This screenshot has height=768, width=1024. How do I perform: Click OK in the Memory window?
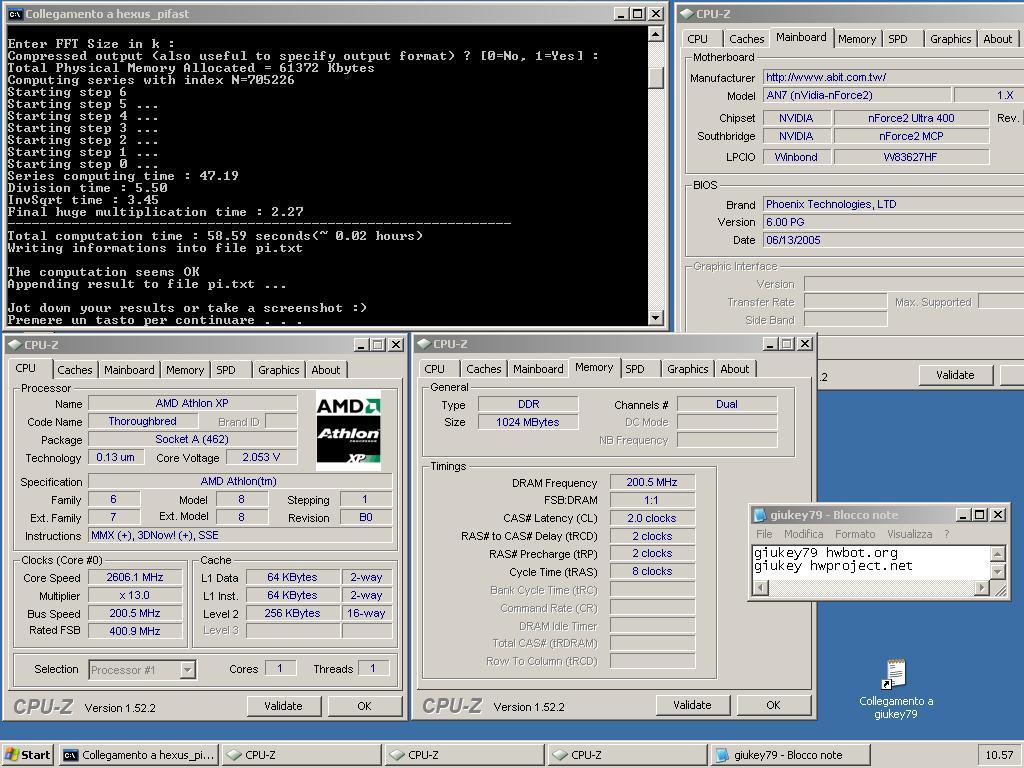[x=773, y=705]
